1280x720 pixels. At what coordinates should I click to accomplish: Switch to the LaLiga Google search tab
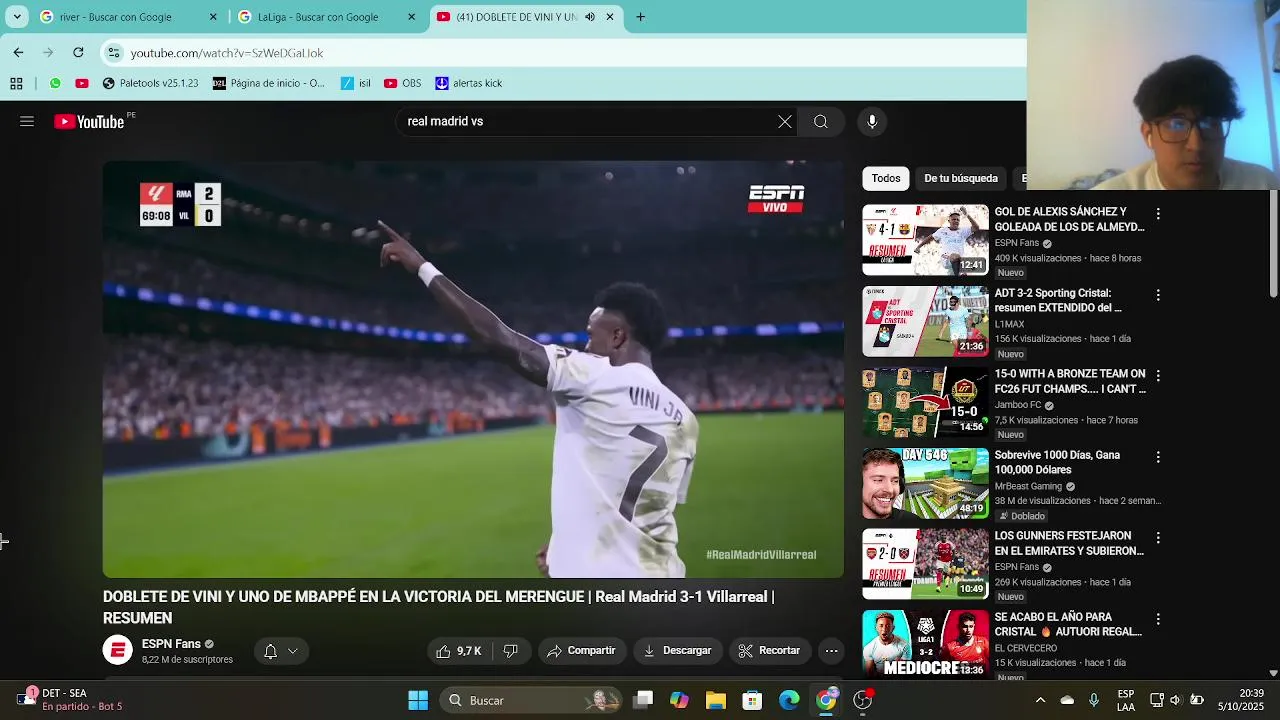pyautogui.click(x=323, y=17)
